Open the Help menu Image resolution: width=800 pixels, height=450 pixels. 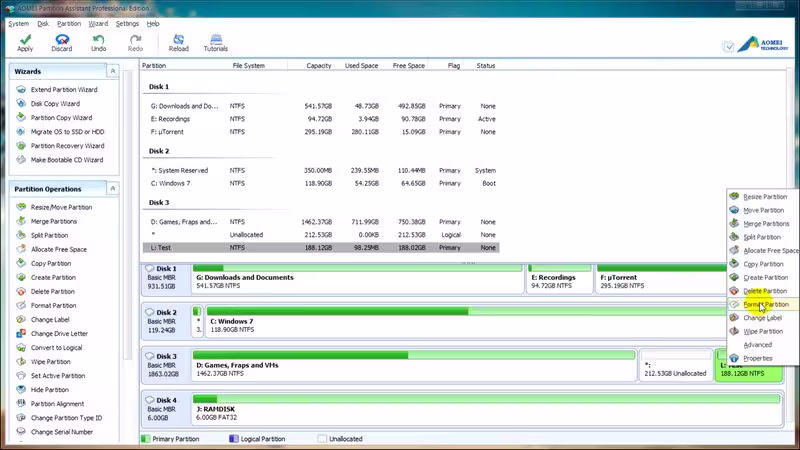coord(153,23)
